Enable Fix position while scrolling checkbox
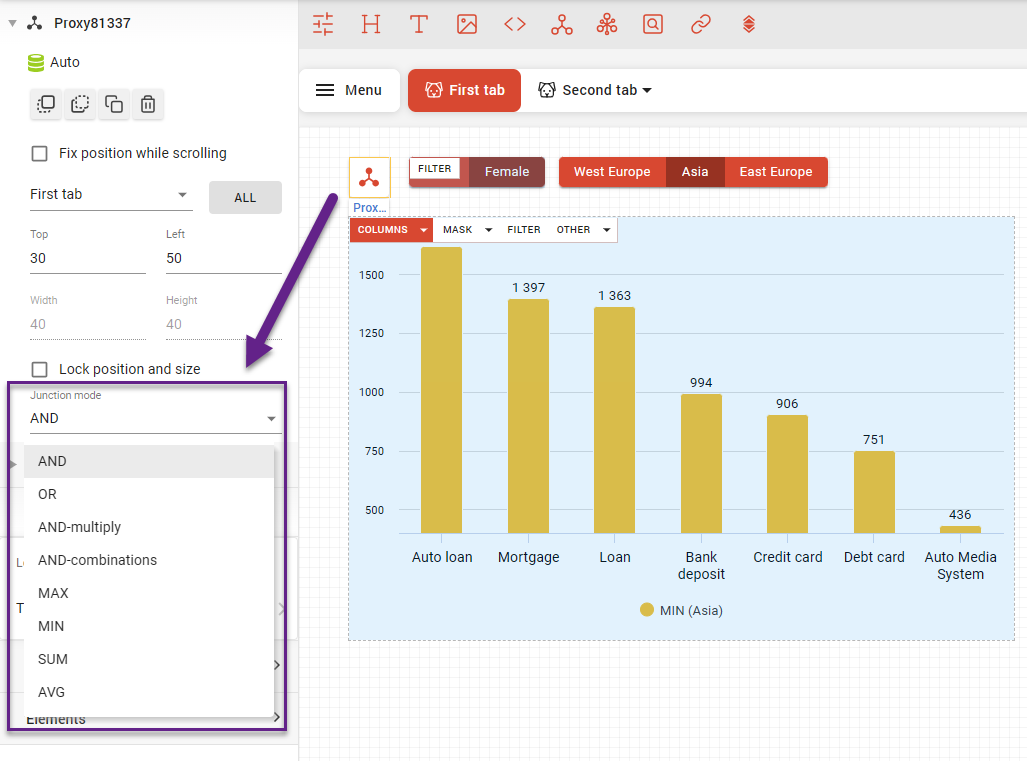Image resolution: width=1027 pixels, height=761 pixels. coord(40,153)
